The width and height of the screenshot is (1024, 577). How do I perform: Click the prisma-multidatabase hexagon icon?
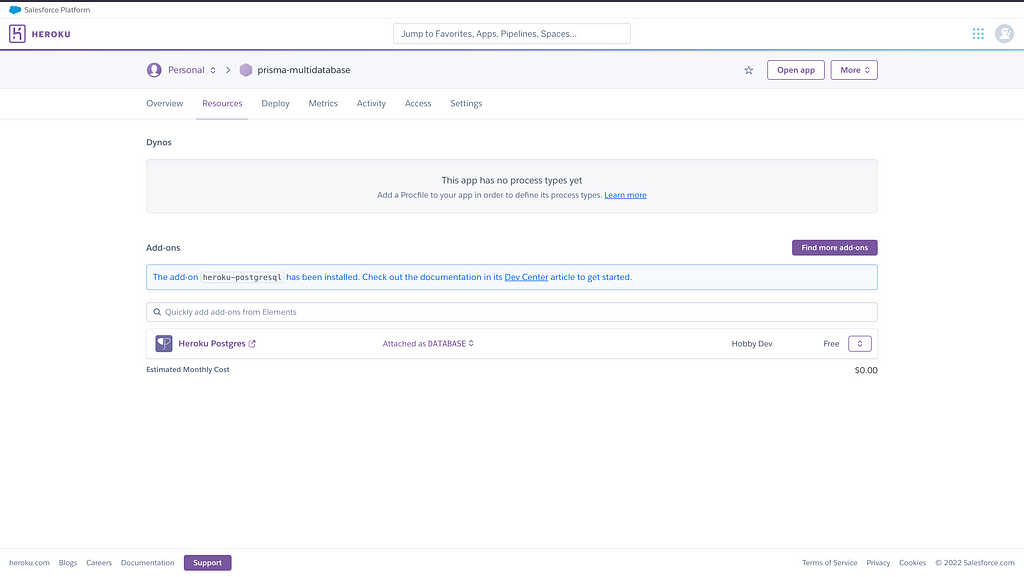[246, 70]
